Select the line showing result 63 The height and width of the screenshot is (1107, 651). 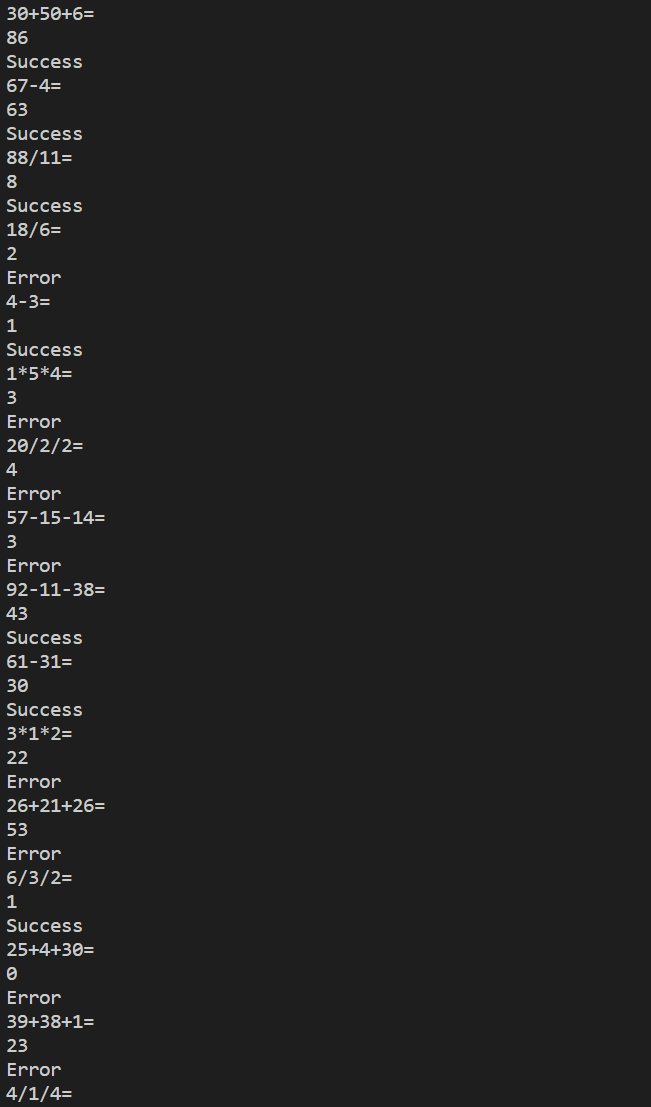coord(17,110)
